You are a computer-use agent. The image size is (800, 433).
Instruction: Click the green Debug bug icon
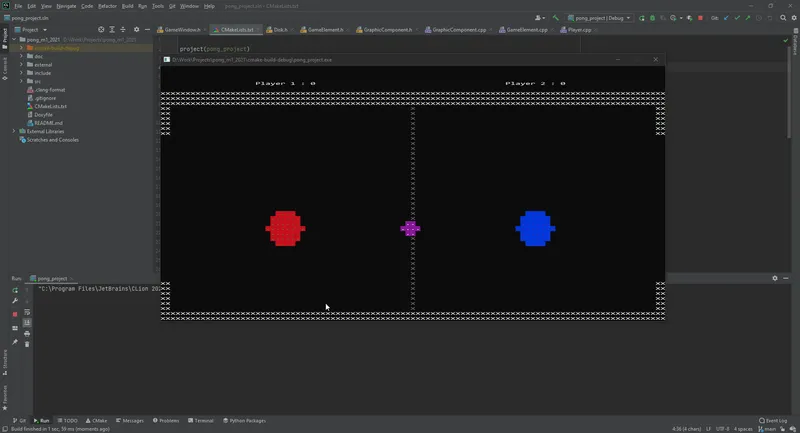coord(652,18)
